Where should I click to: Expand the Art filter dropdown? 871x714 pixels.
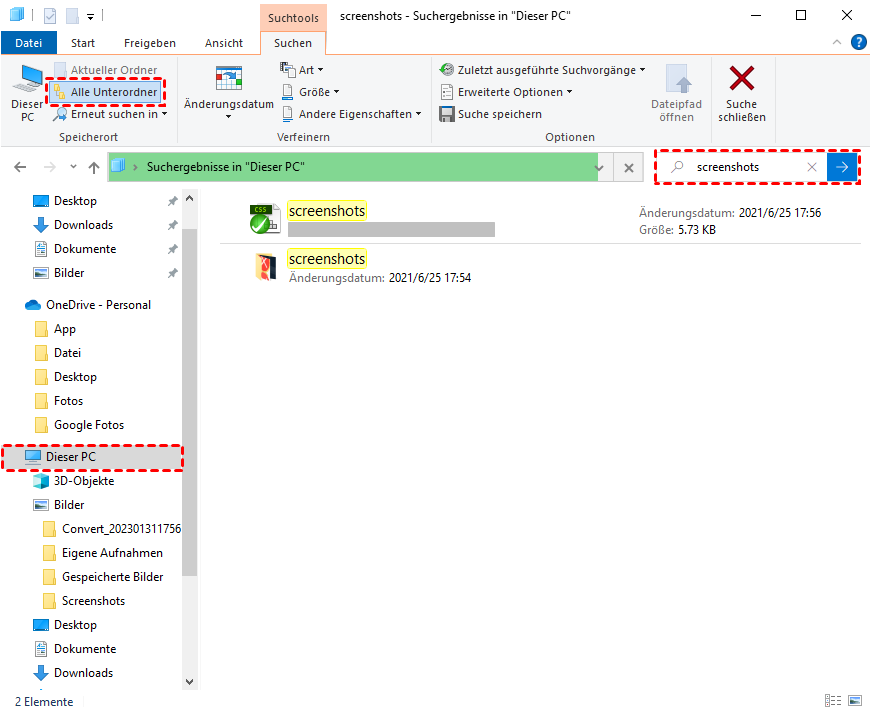click(302, 70)
